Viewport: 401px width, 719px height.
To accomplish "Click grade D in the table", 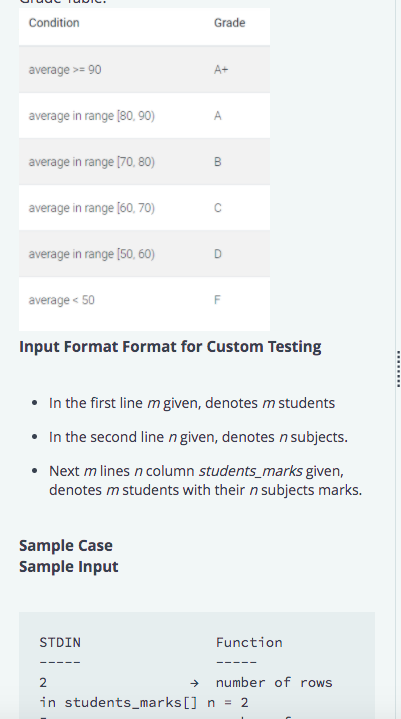I will [218, 254].
